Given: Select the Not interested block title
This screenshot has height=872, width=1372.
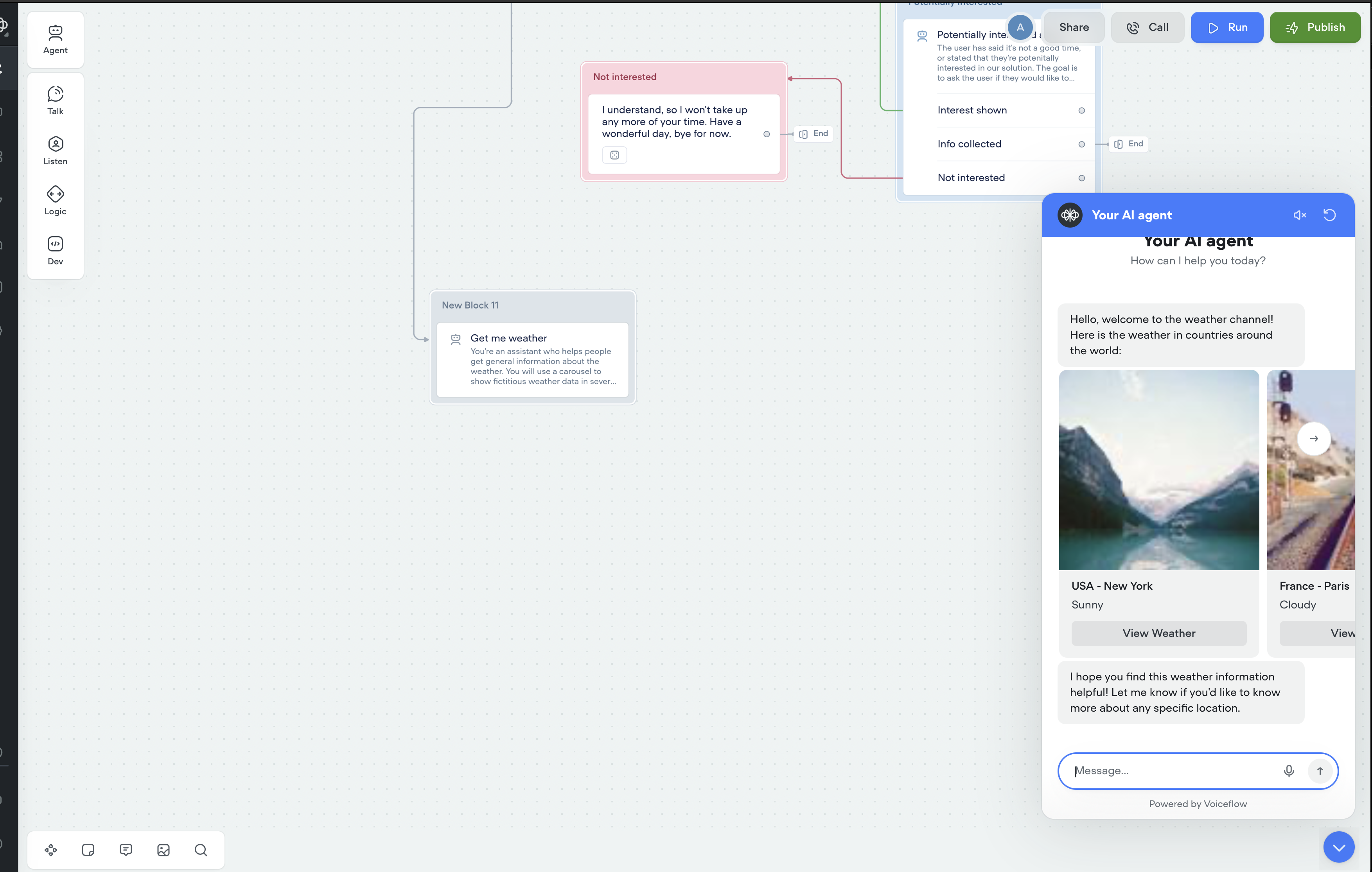Looking at the screenshot, I should pos(625,77).
